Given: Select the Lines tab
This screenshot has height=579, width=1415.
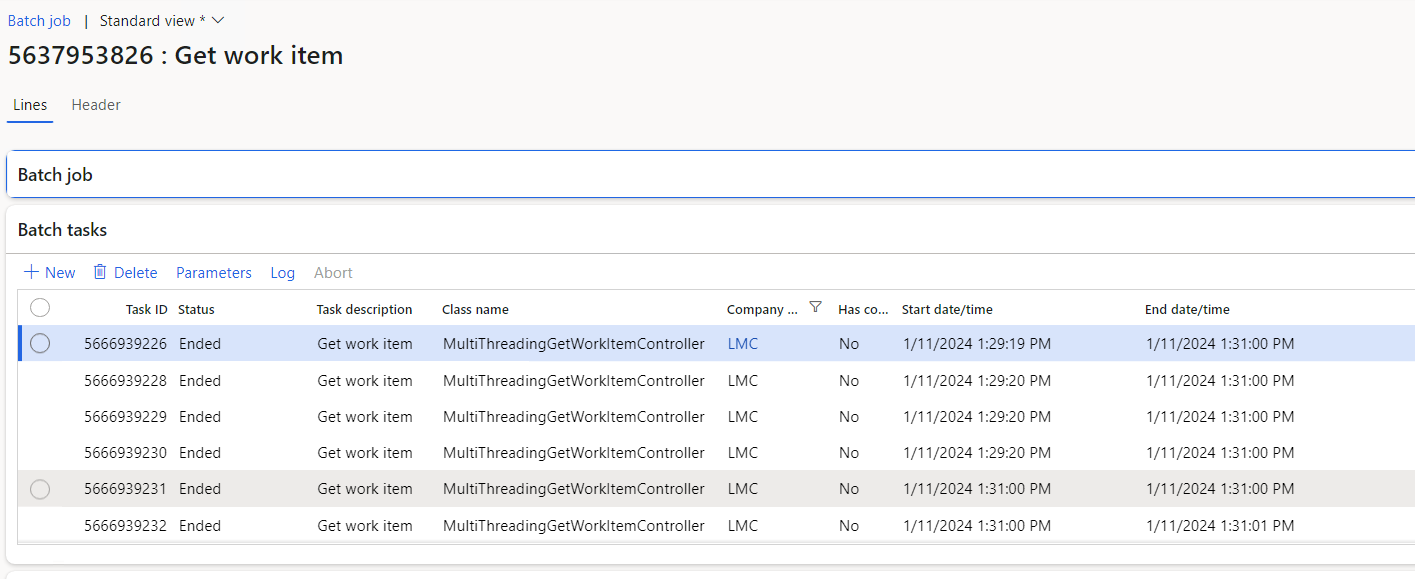Looking at the screenshot, I should tap(29, 104).
